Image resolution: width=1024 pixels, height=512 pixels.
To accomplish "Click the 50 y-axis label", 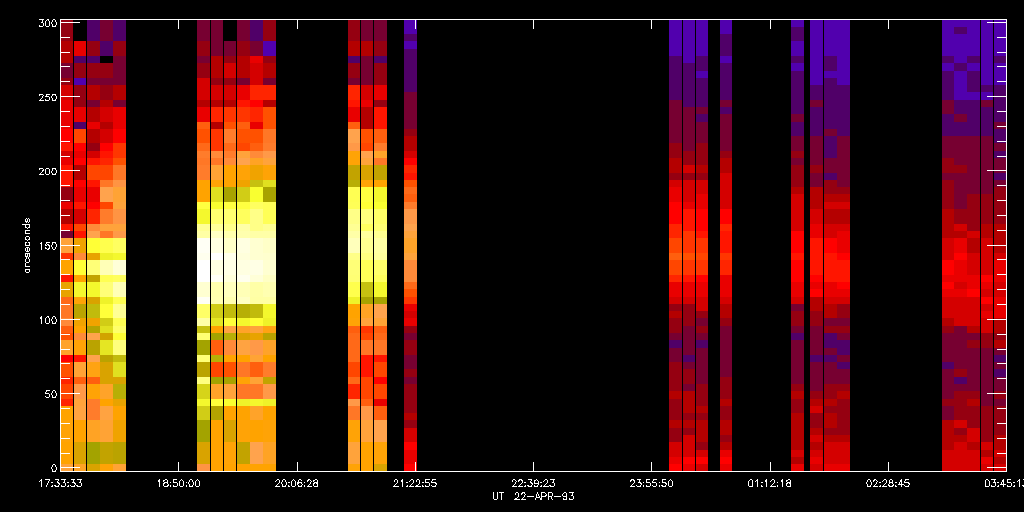I will tap(51, 394).
